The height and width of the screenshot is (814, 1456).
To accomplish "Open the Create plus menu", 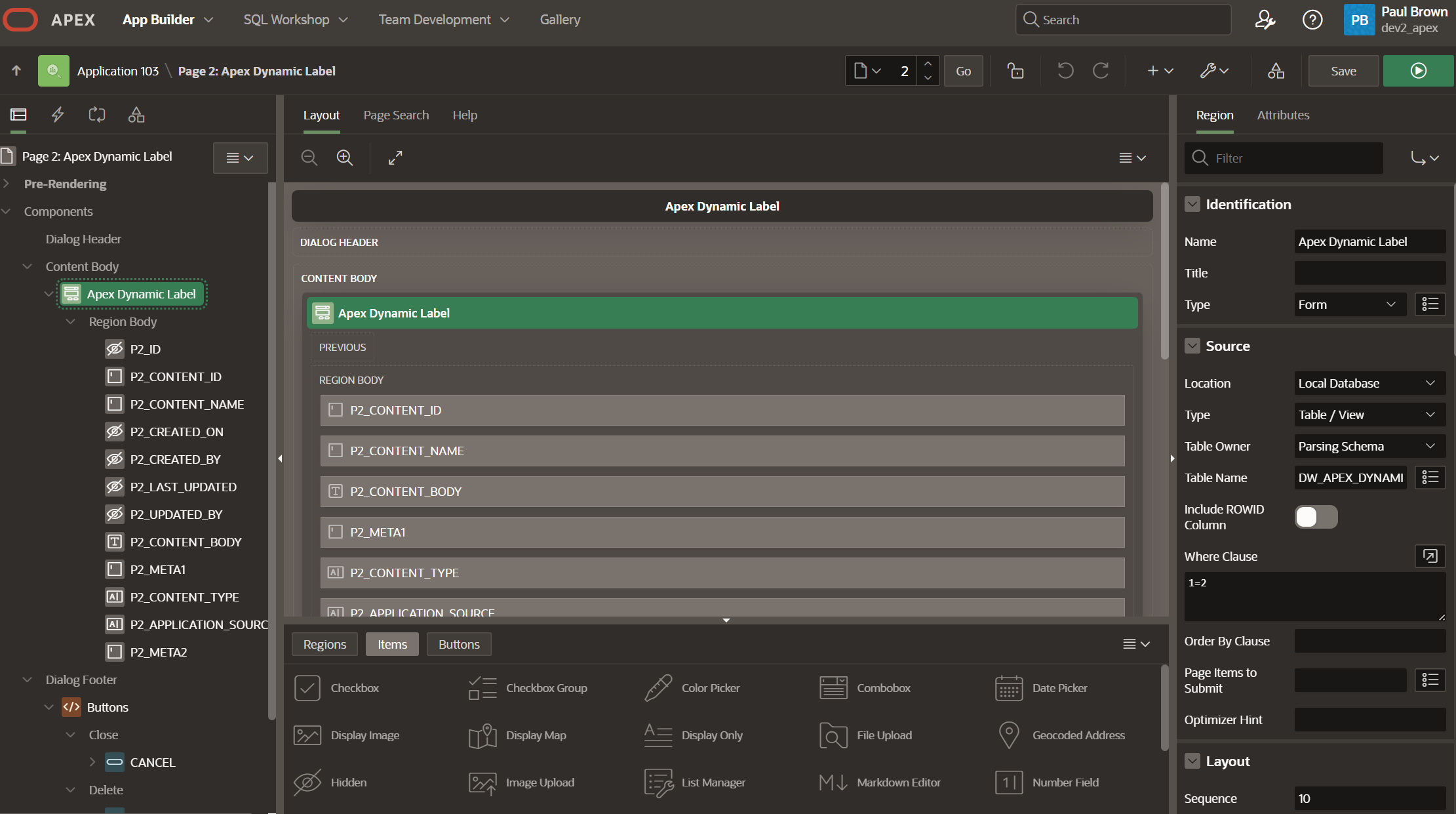I will point(1160,71).
